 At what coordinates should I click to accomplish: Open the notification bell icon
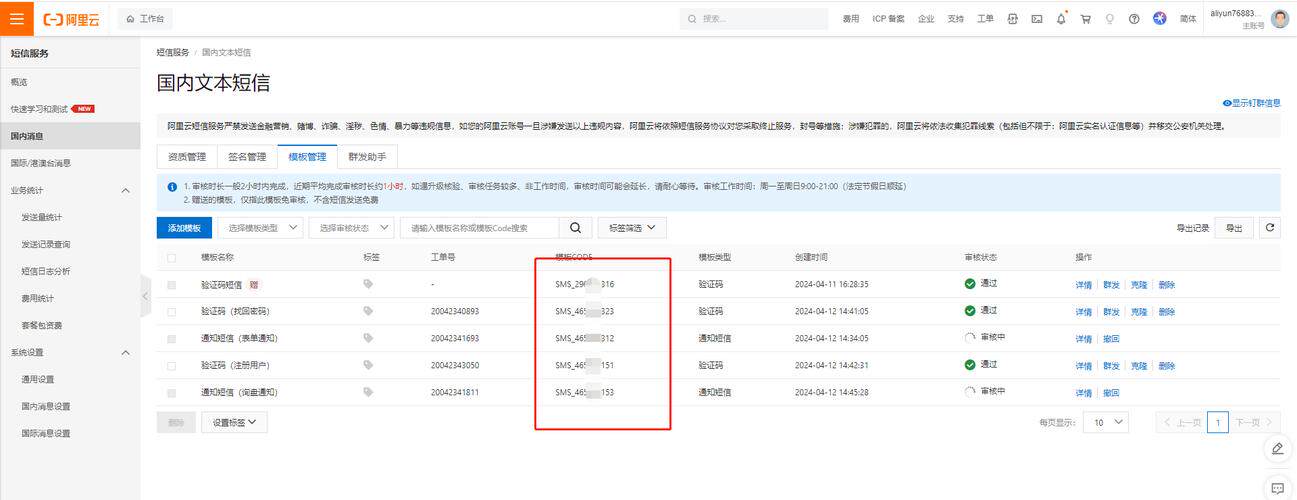tap(1061, 19)
